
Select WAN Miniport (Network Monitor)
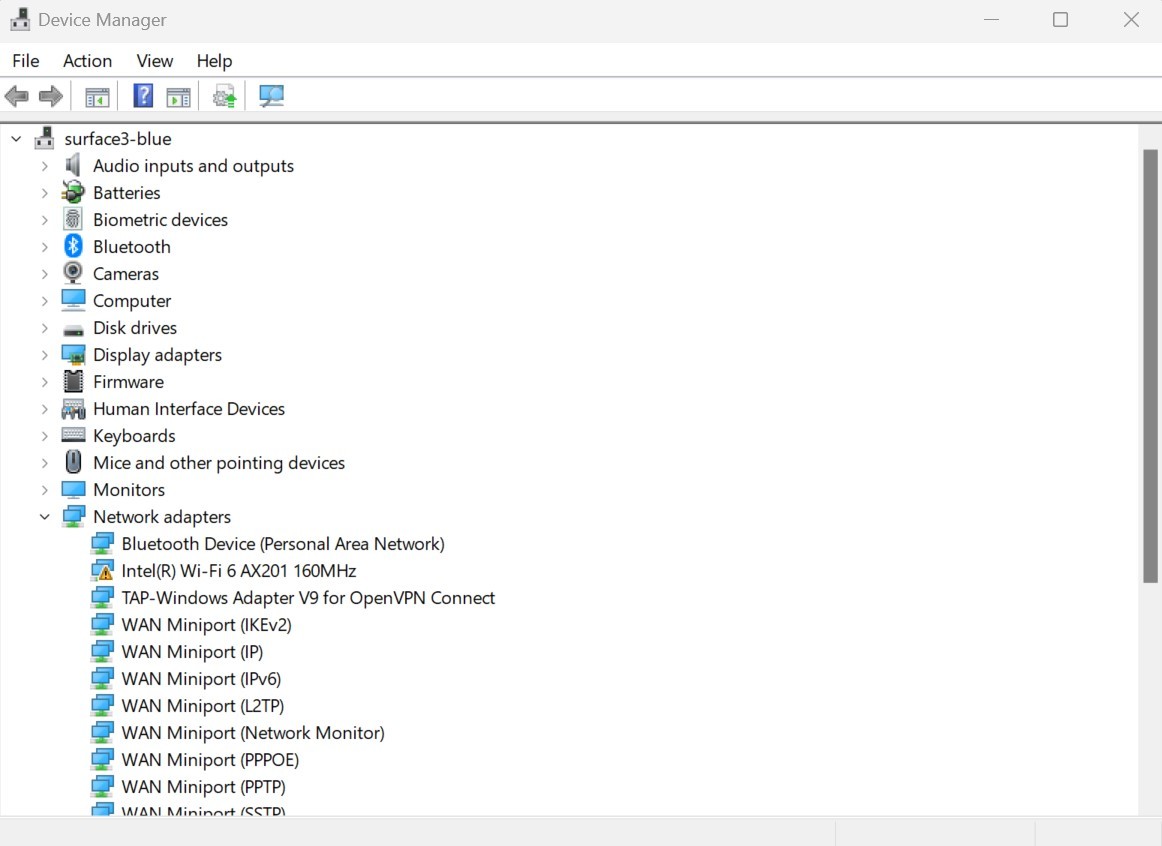click(253, 733)
